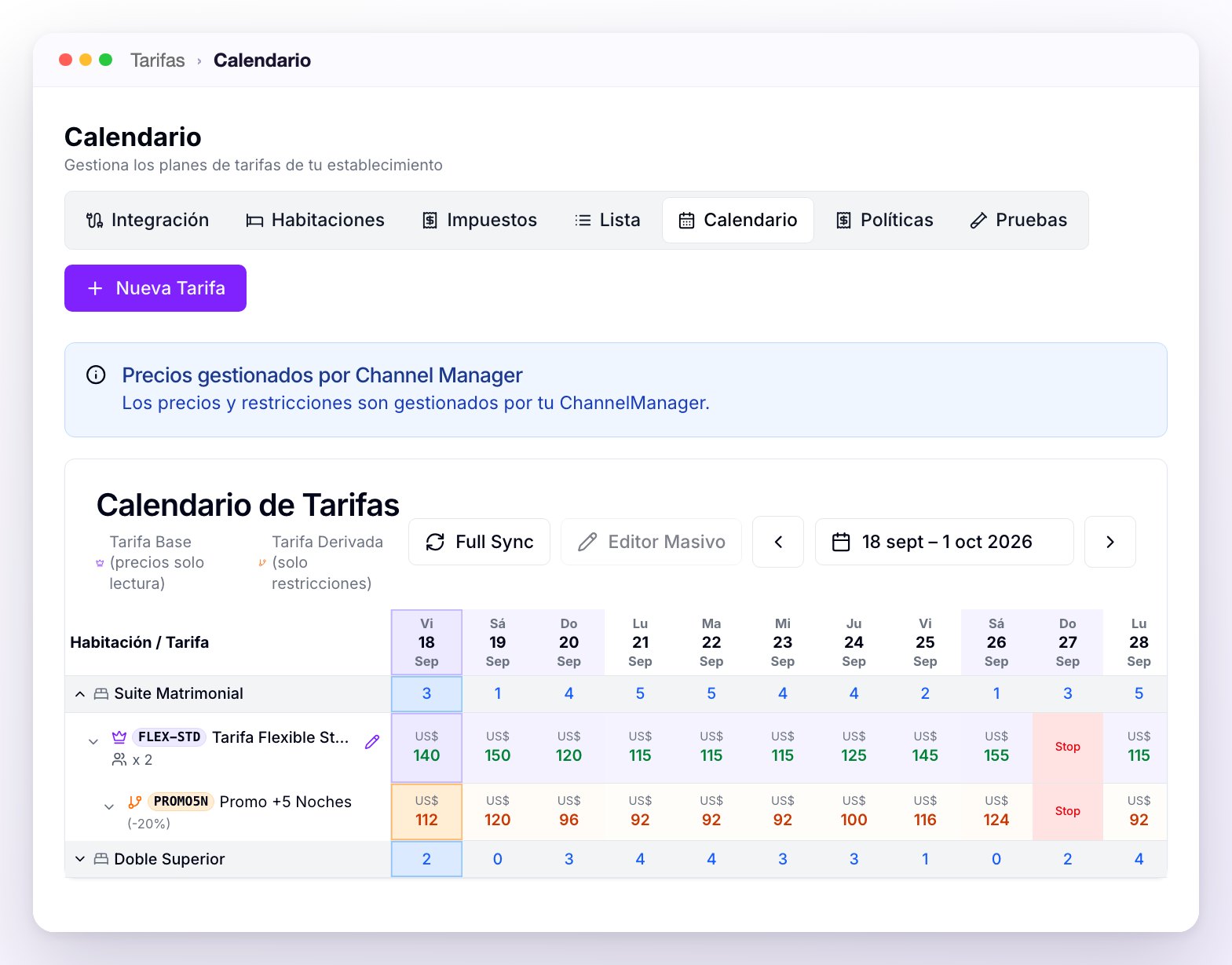Open the 18 sept – 1 oct 2026 date picker
The height and width of the screenshot is (965, 1232).
(945, 542)
